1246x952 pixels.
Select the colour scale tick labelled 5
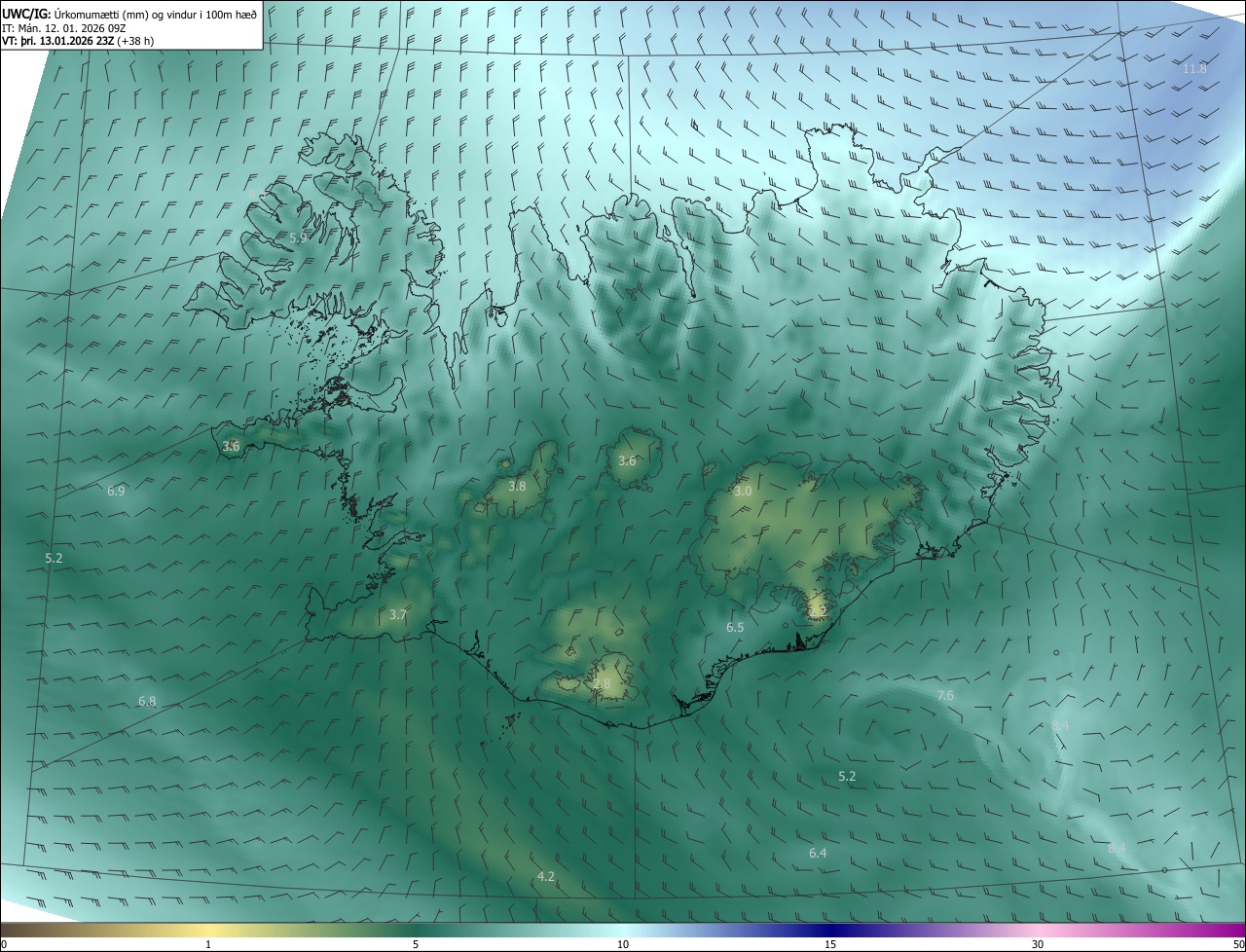(x=416, y=944)
